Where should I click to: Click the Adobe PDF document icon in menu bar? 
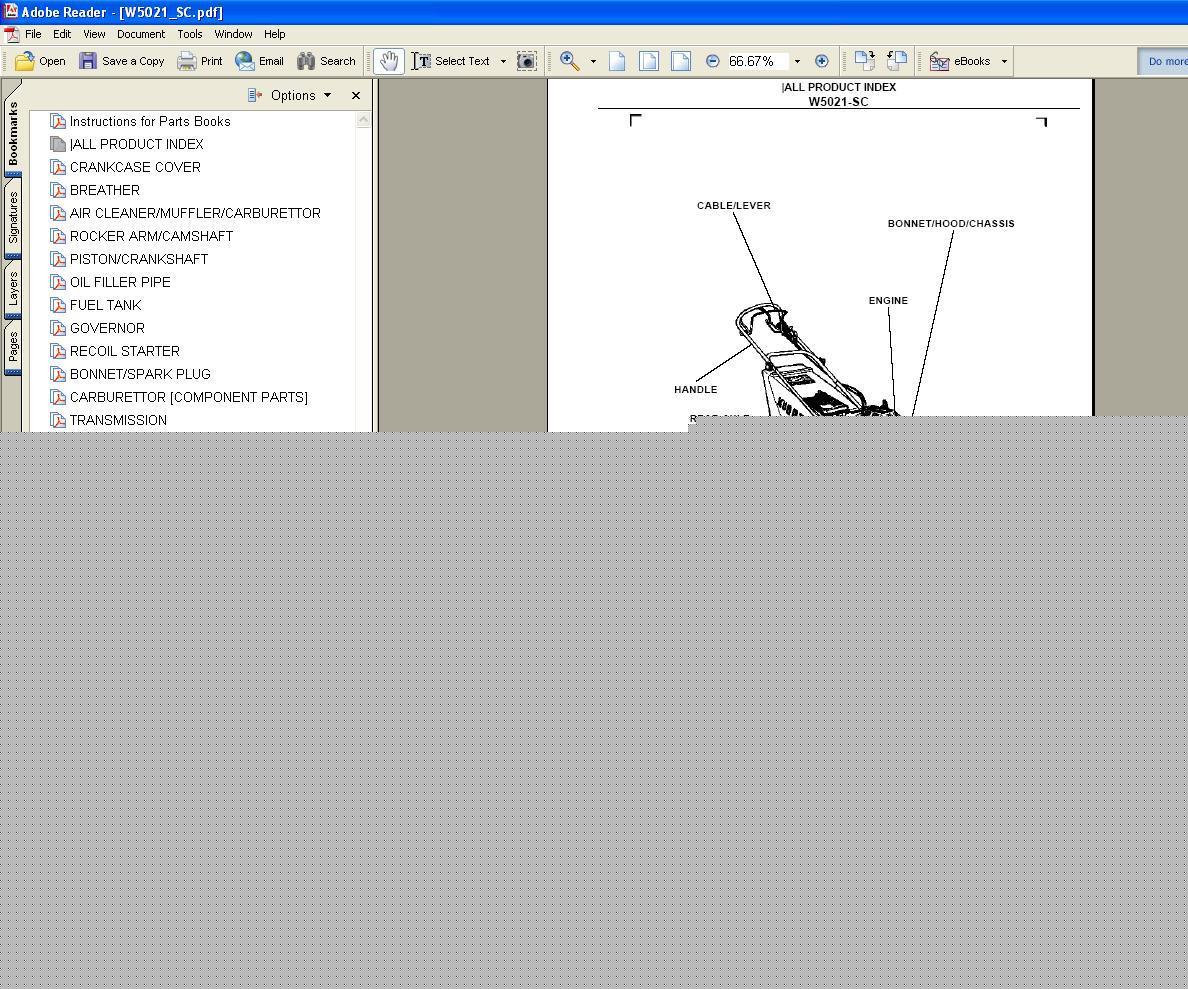point(11,35)
